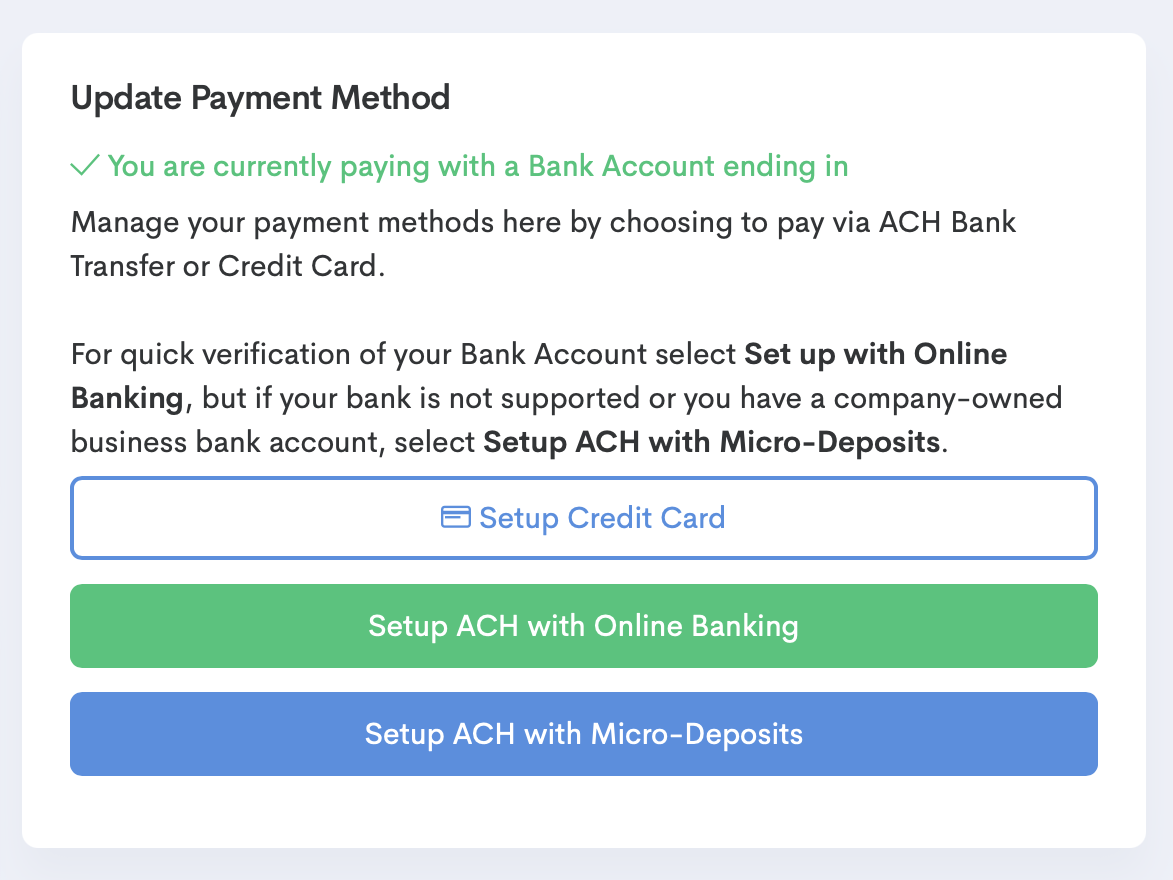The image size is (1173, 880).
Task: Select the bank account verification option
Action: pos(583,625)
